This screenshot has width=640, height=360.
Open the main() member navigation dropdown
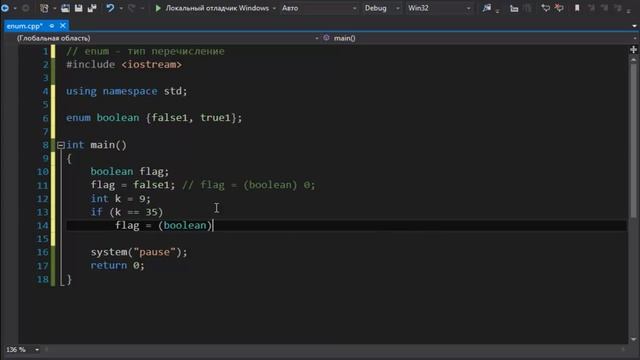click(480, 38)
